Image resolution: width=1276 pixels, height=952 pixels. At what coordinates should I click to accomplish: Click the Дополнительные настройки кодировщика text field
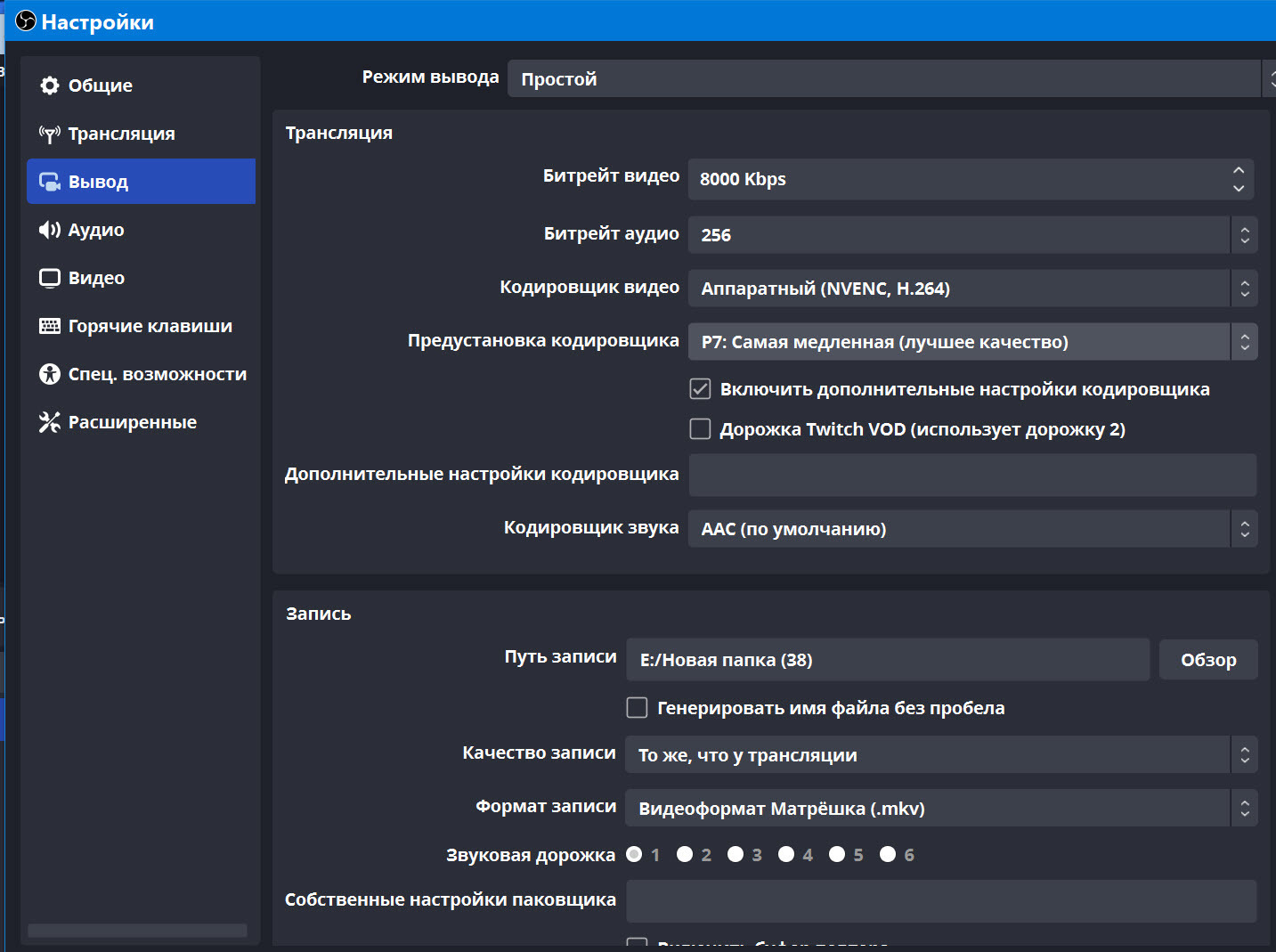coord(972,475)
